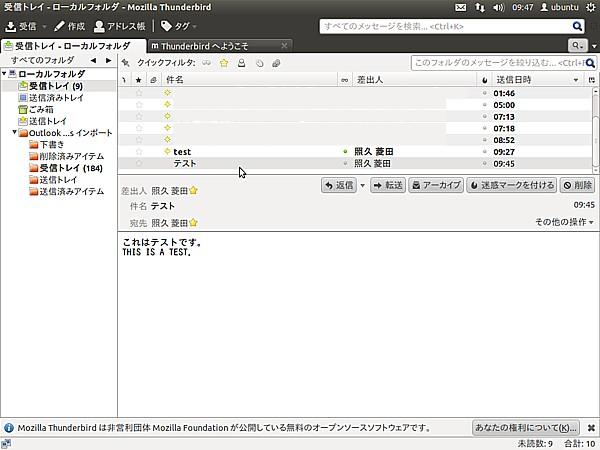Open the アドレス帳 address book

pyautogui.click(x=119, y=26)
